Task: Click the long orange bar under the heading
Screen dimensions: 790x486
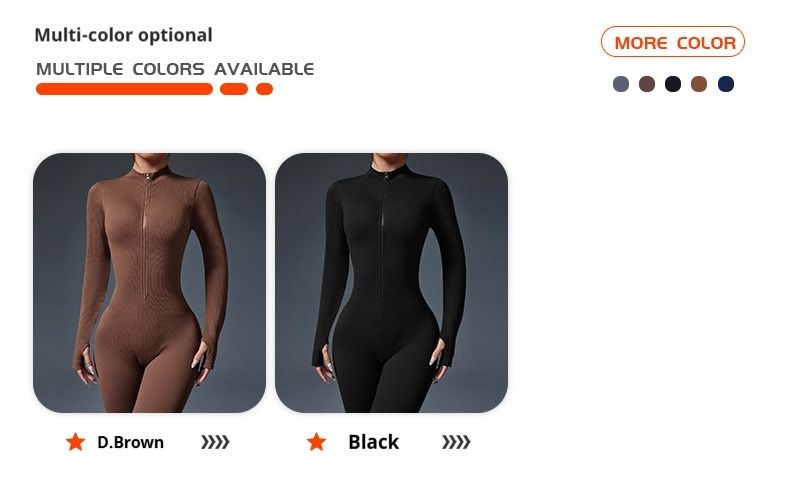Action: [124, 89]
